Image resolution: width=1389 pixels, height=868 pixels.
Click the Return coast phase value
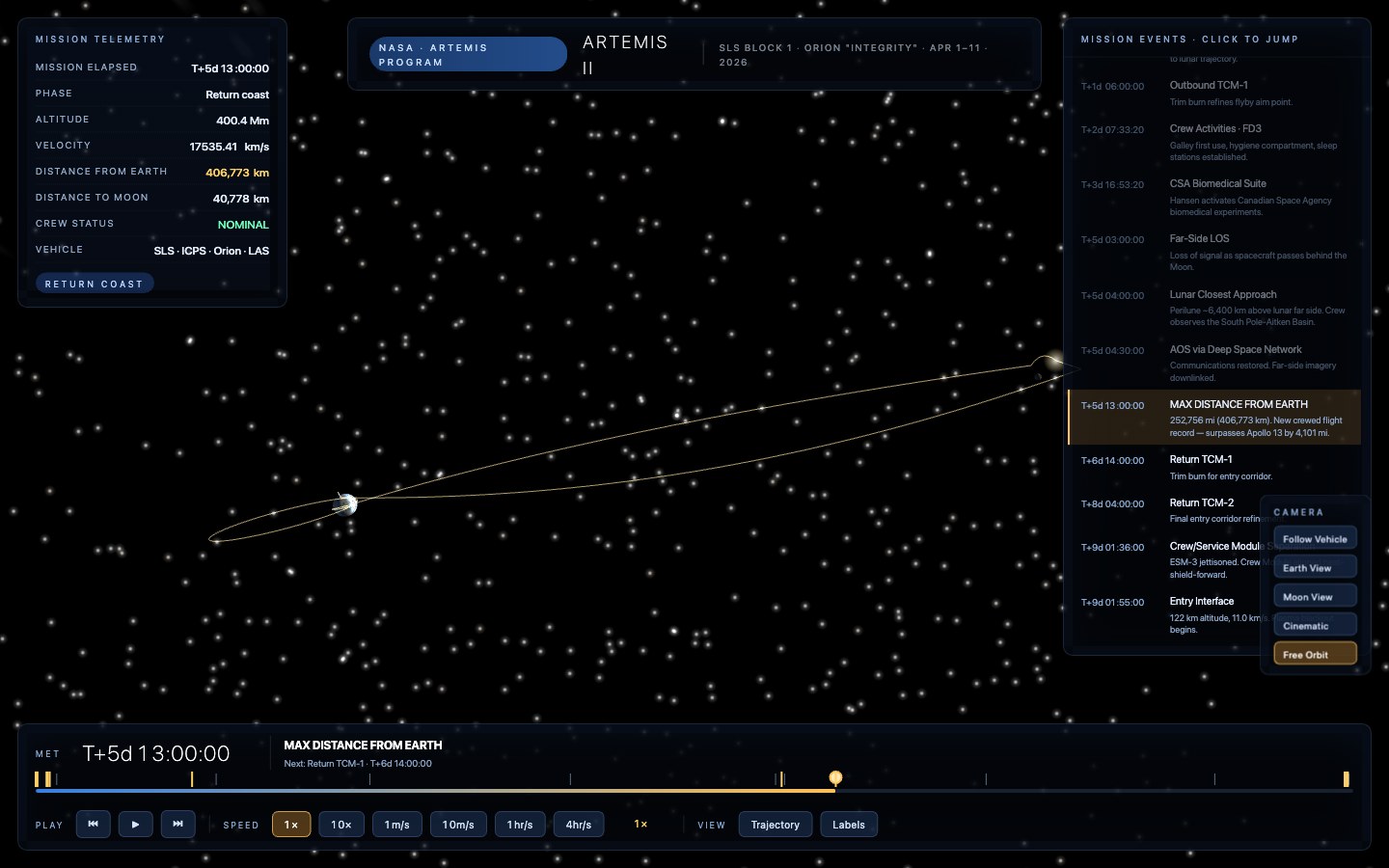click(x=237, y=95)
